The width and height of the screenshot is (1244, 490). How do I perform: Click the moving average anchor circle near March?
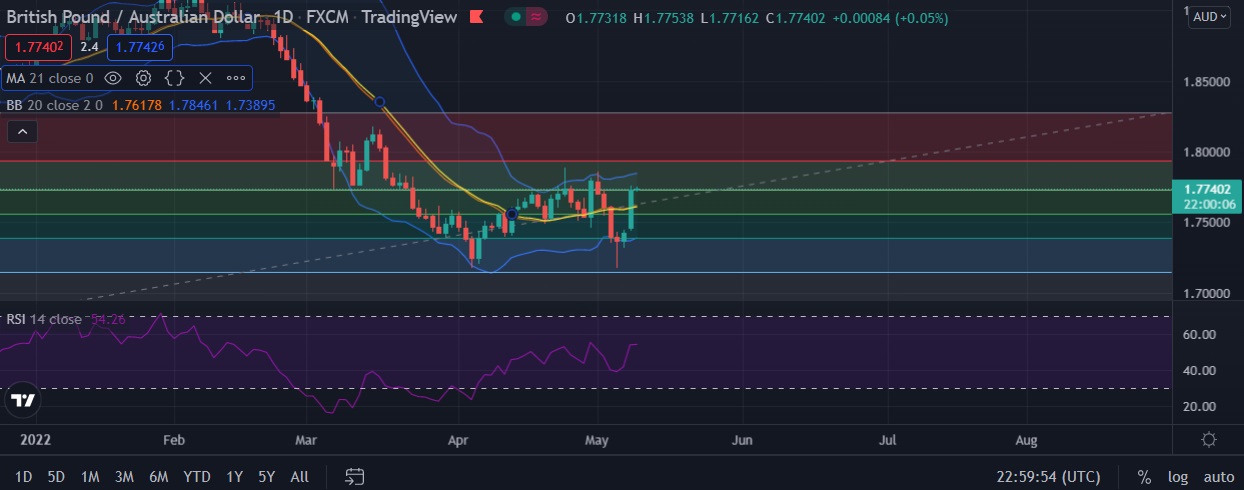coord(379,101)
